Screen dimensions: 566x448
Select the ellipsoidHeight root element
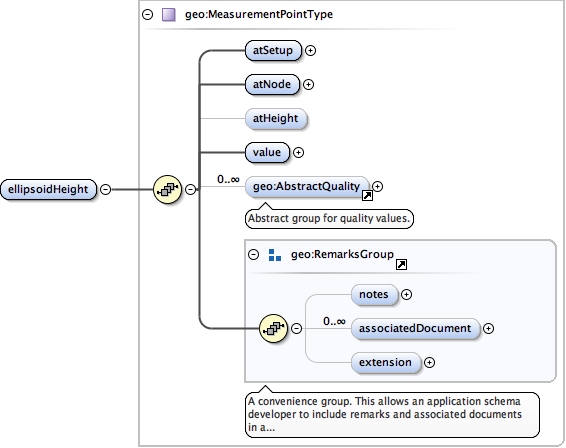(48, 189)
